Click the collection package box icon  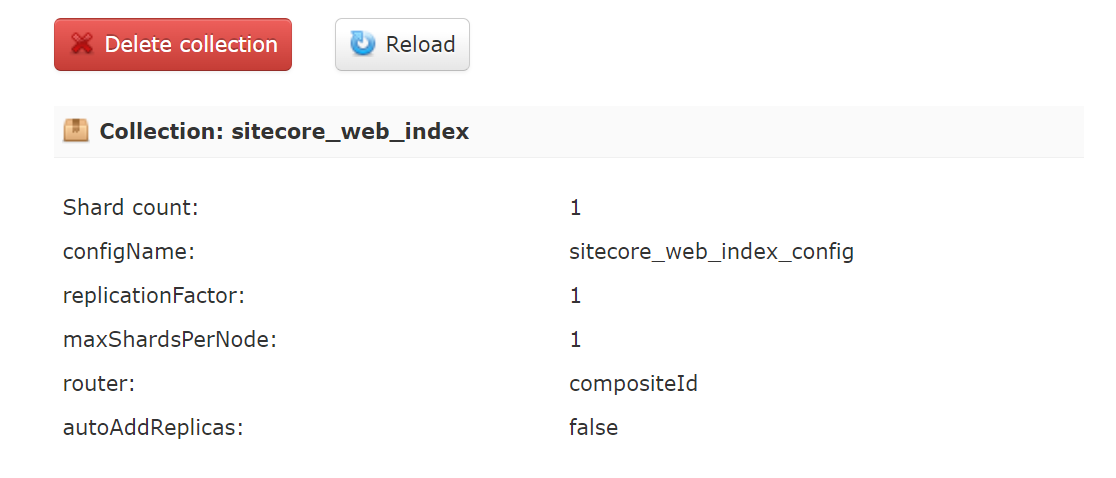click(76, 131)
